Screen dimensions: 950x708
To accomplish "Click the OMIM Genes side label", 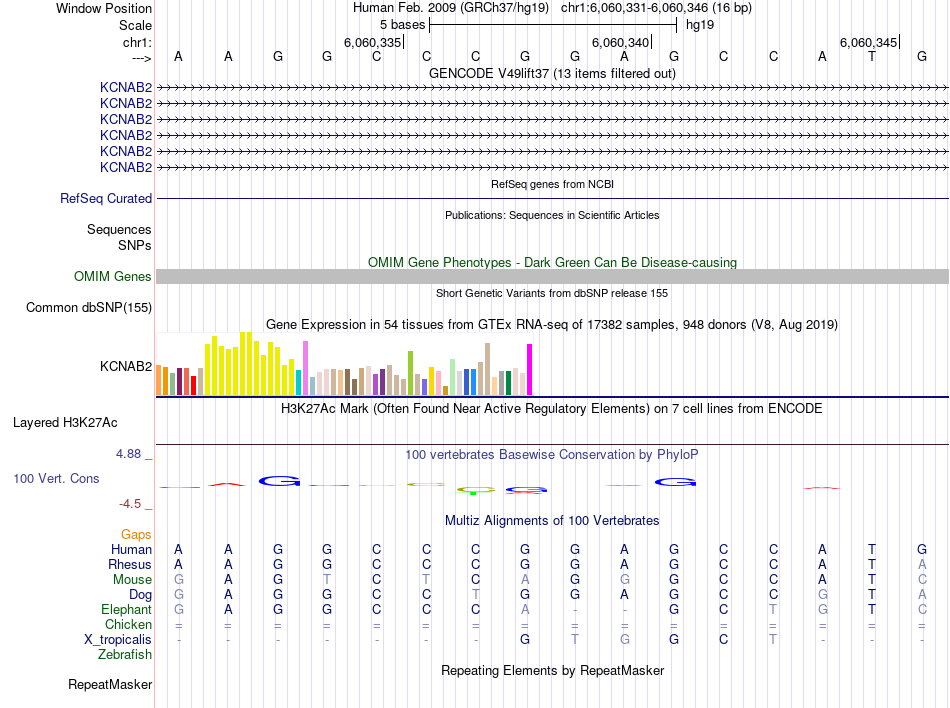I will (x=113, y=276).
